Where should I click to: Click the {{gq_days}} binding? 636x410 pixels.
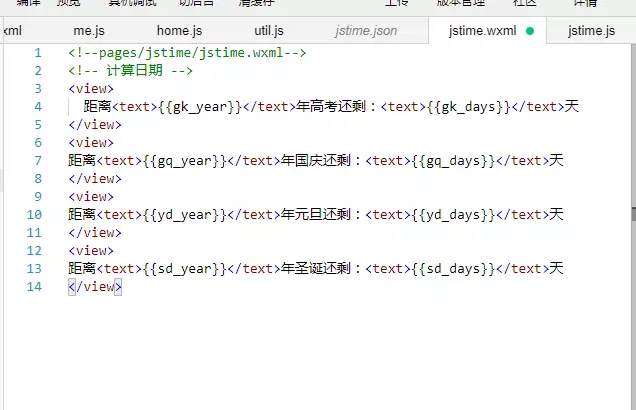453,161
